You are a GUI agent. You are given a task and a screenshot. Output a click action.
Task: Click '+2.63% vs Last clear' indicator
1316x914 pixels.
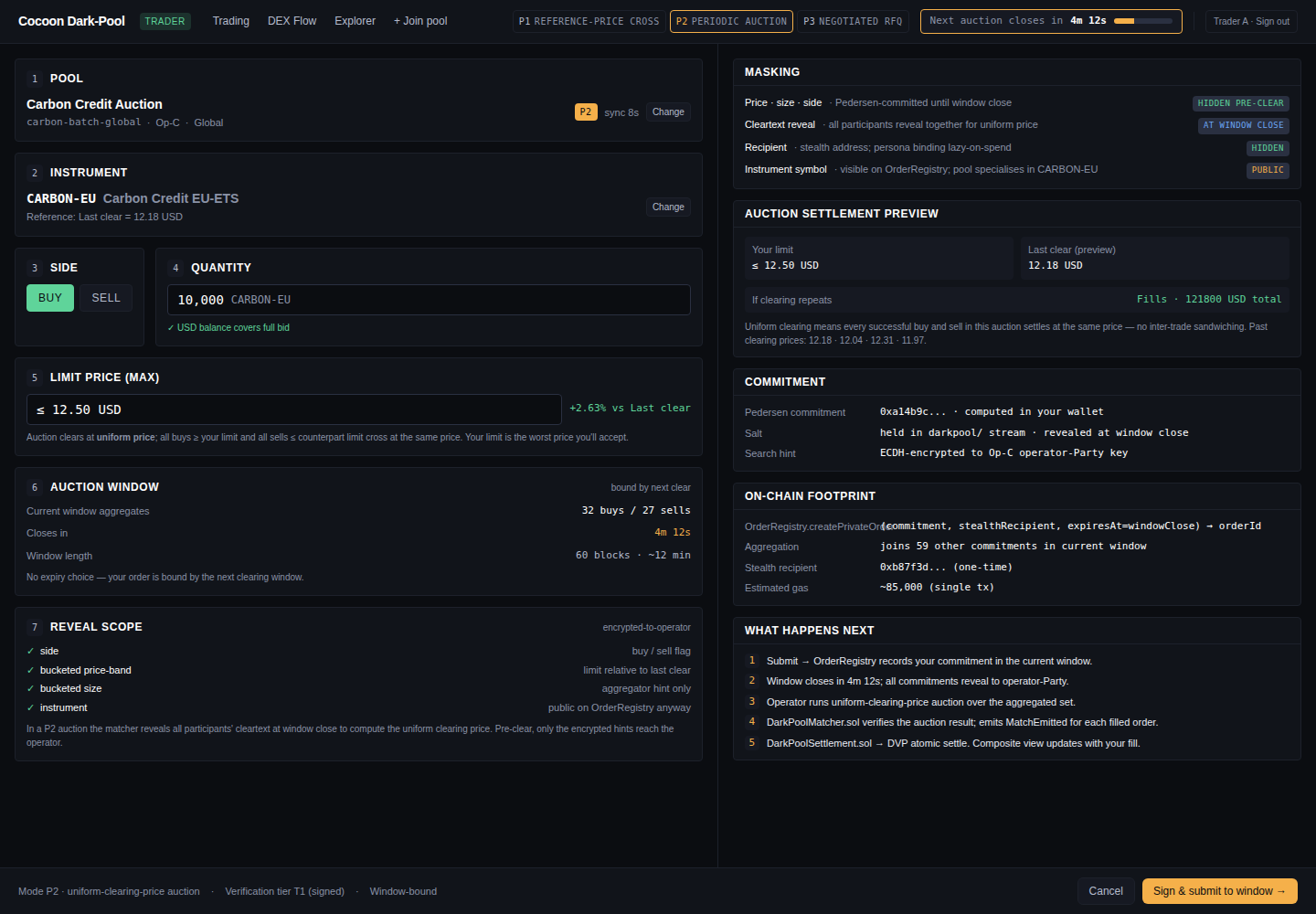(630, 409)
